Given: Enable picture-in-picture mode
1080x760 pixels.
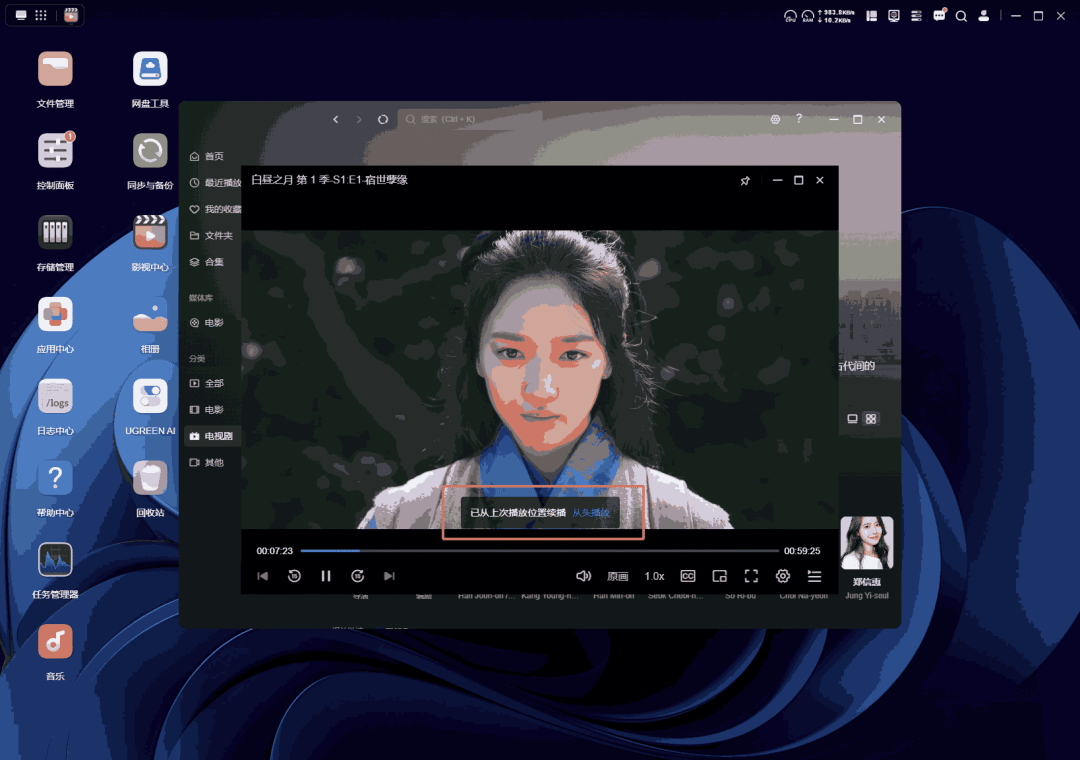Looking at the screenshot, I should [x=720, y=576].
